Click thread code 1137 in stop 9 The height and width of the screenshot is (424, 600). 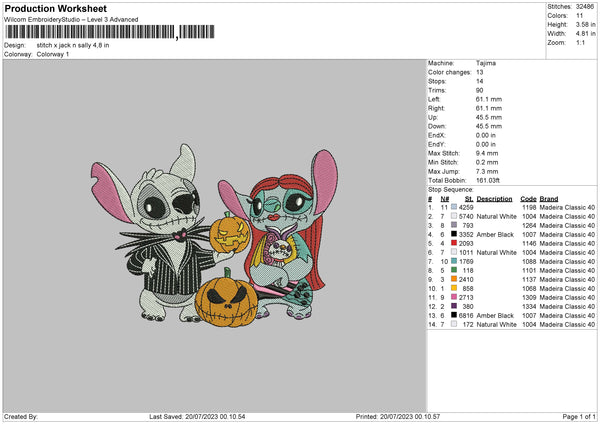click(x=529, y=279)
